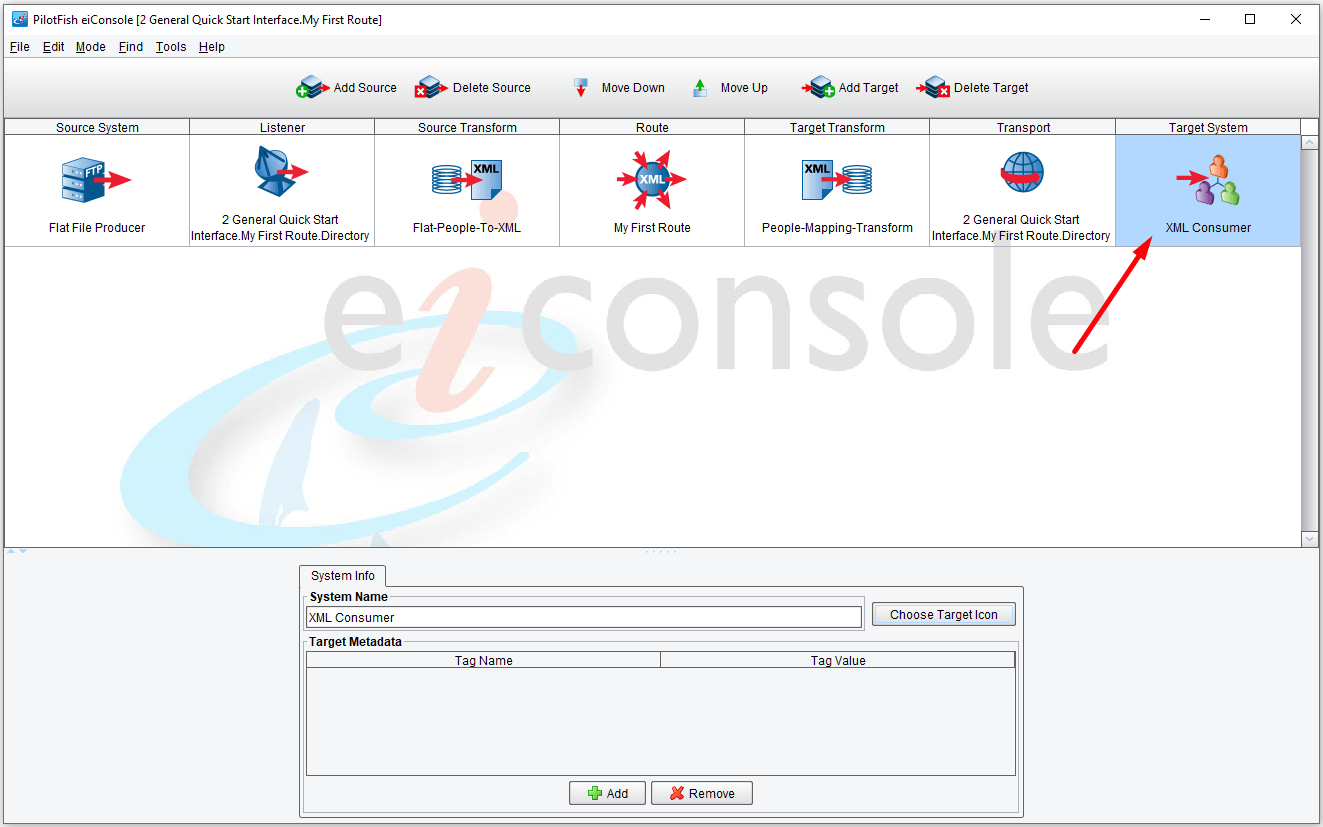Click the Add metadata button
Viewport: 1323px width, 827px height.
click(x=607, y=793)
